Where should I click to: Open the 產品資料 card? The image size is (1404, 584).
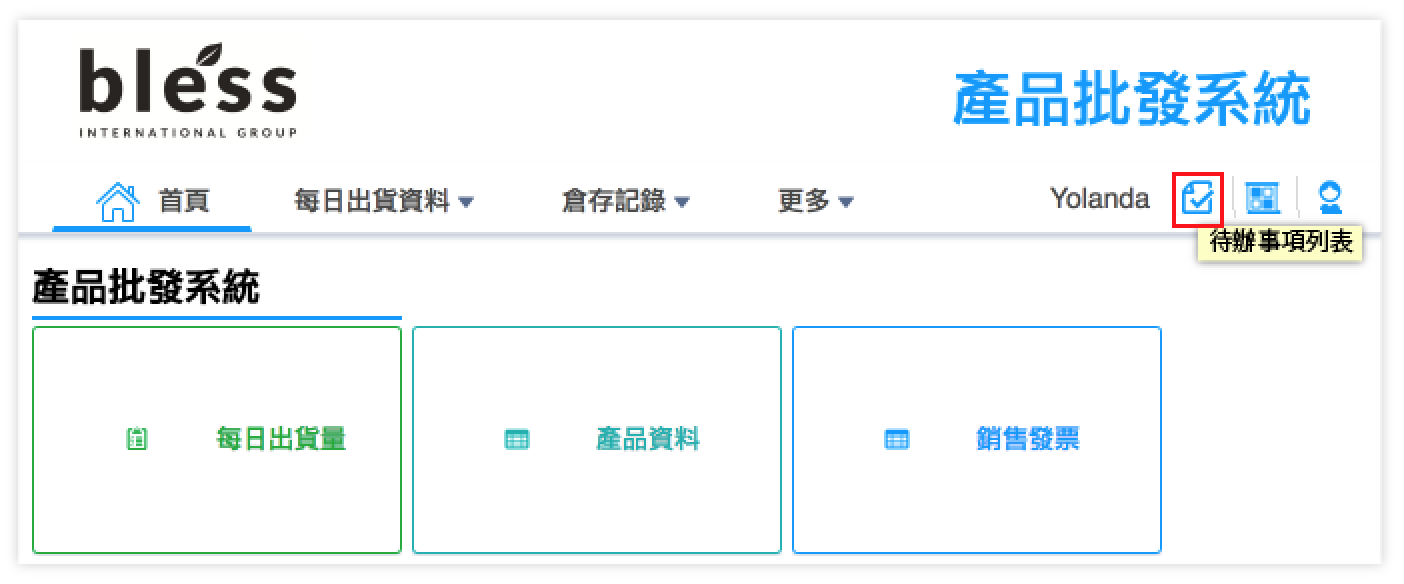click(x=597, y=440)
